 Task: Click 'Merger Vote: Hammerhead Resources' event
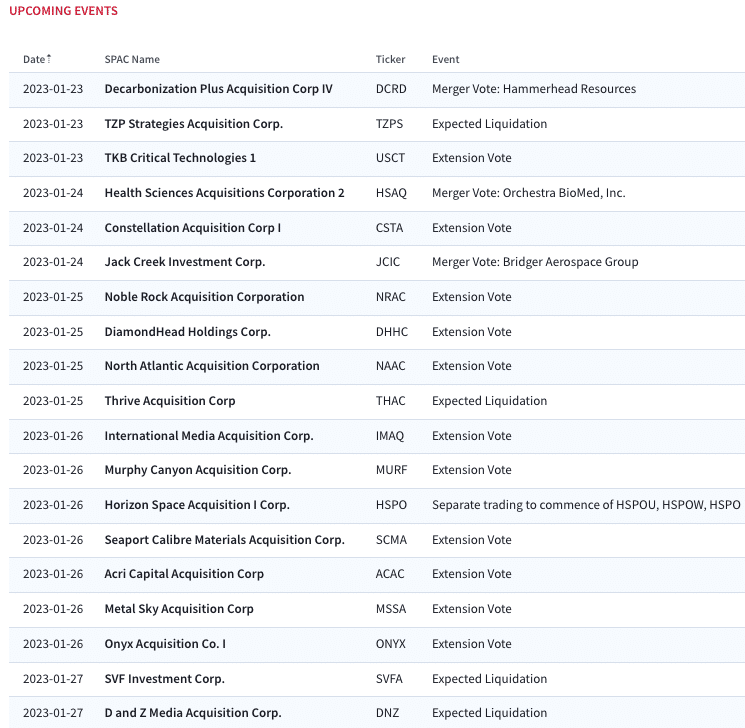534,89
